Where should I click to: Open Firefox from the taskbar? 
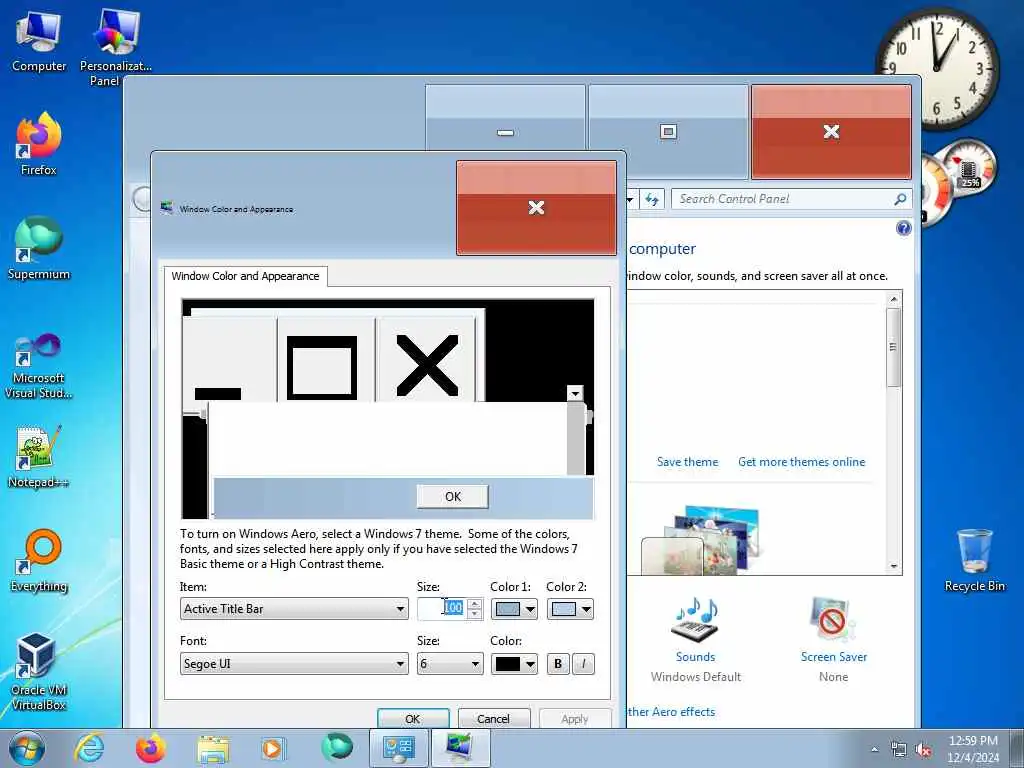(x=151, y=748)
